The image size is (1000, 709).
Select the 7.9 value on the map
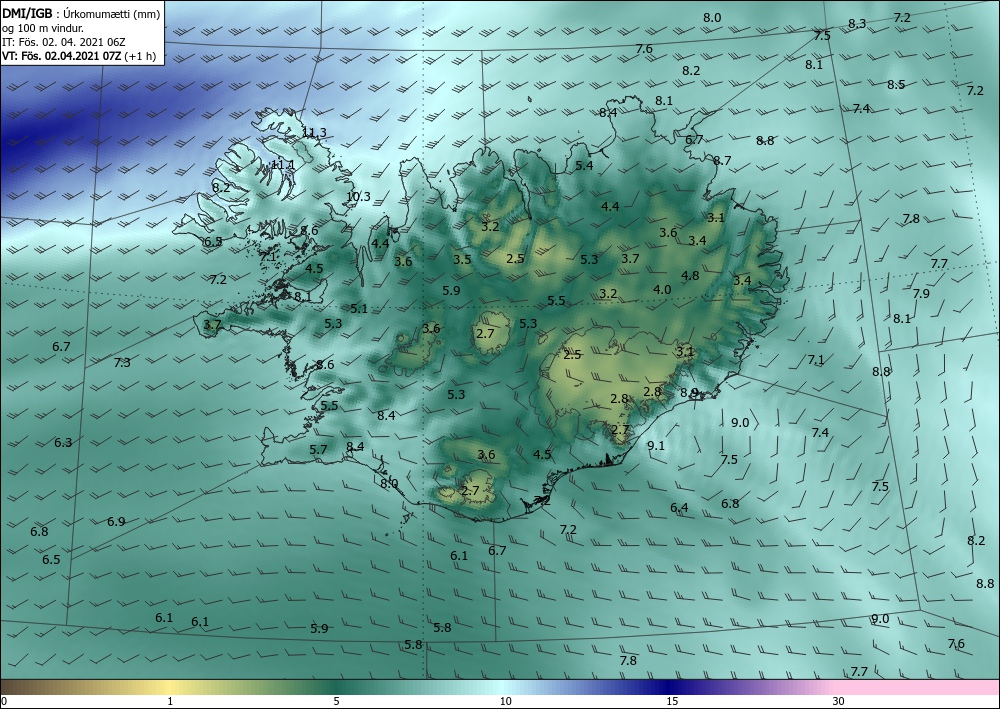[x=921, y=294]
